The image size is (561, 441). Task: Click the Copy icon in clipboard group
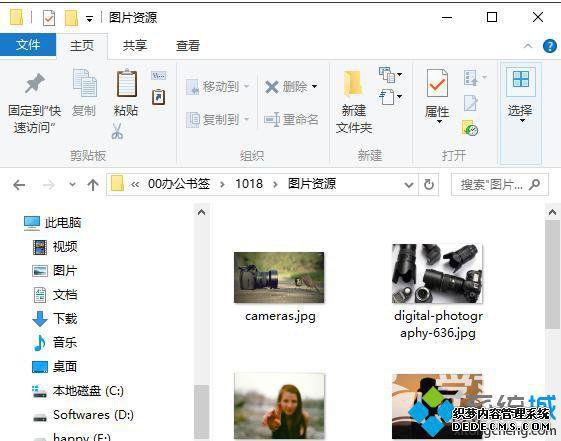84,83
